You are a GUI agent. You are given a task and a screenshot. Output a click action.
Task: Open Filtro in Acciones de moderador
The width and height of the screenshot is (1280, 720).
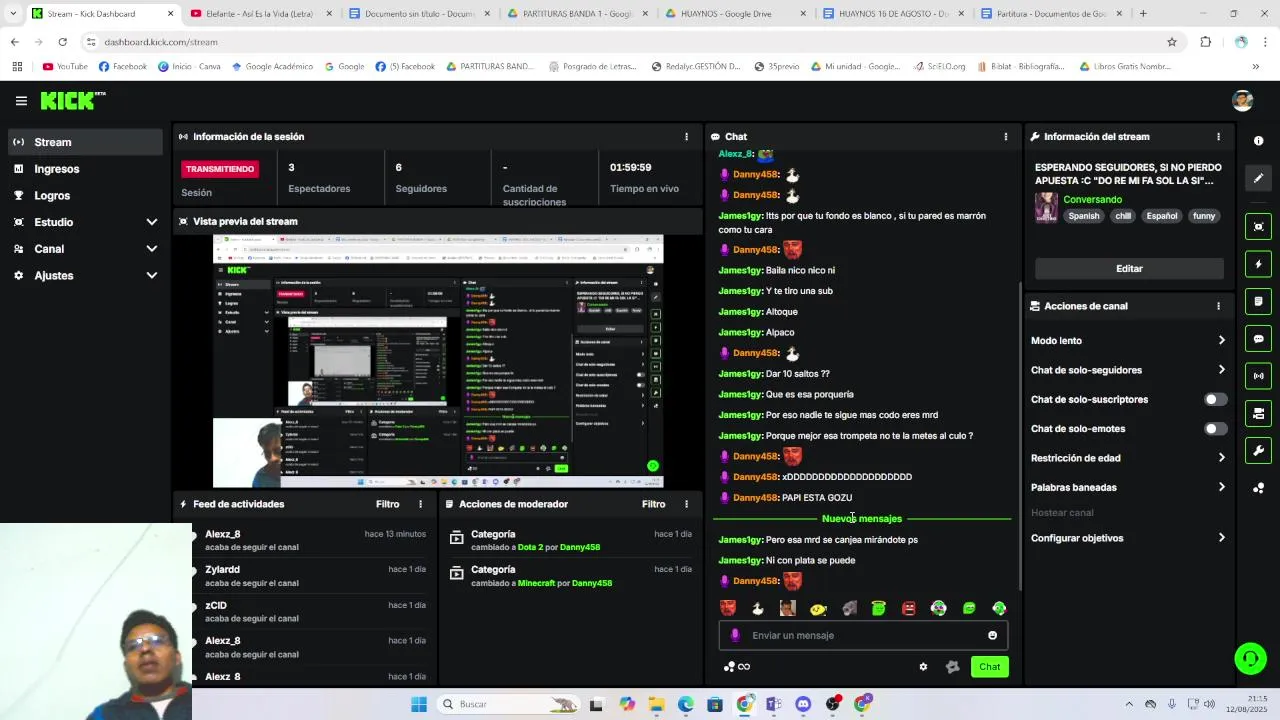653,504
